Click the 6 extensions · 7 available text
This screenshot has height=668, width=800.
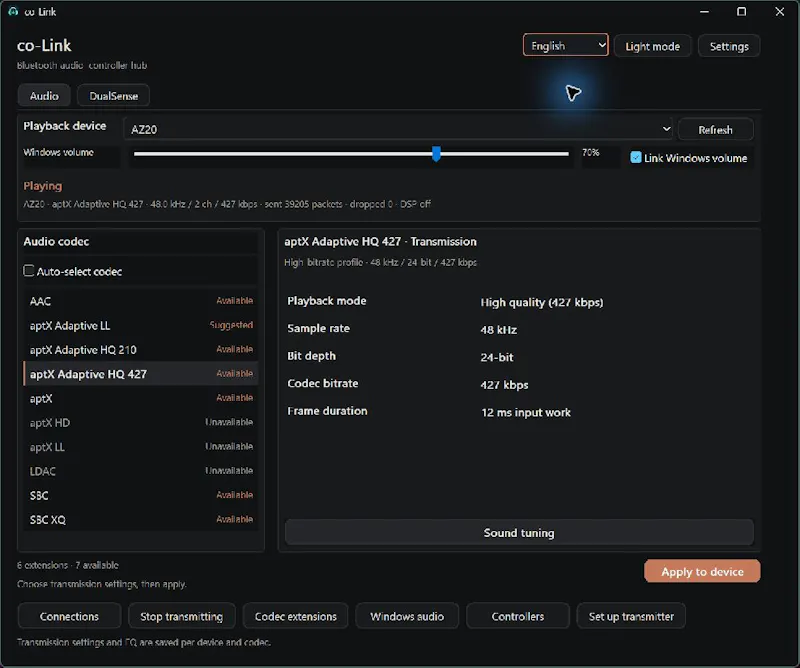68,565
